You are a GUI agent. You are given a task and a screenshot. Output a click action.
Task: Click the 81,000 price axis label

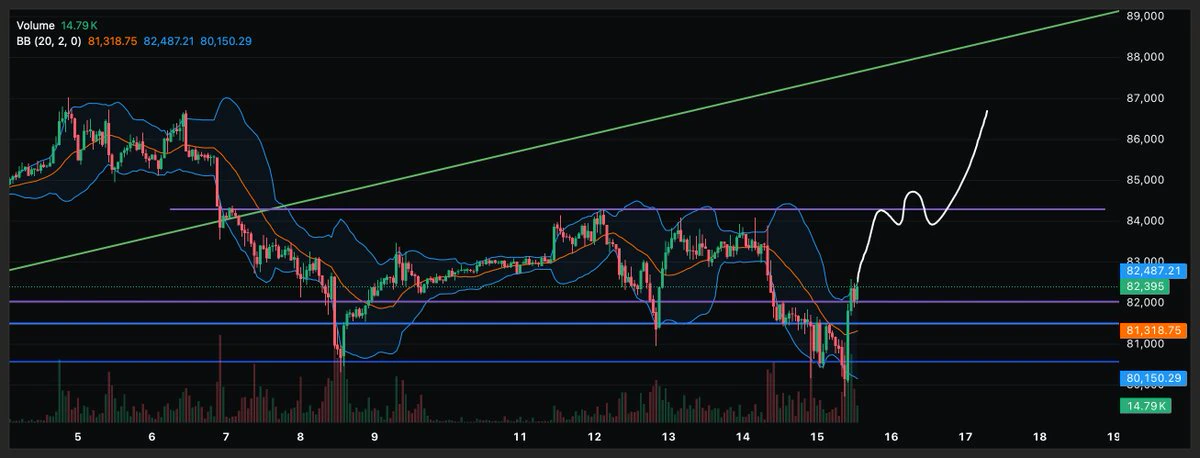pos(1145,344)
